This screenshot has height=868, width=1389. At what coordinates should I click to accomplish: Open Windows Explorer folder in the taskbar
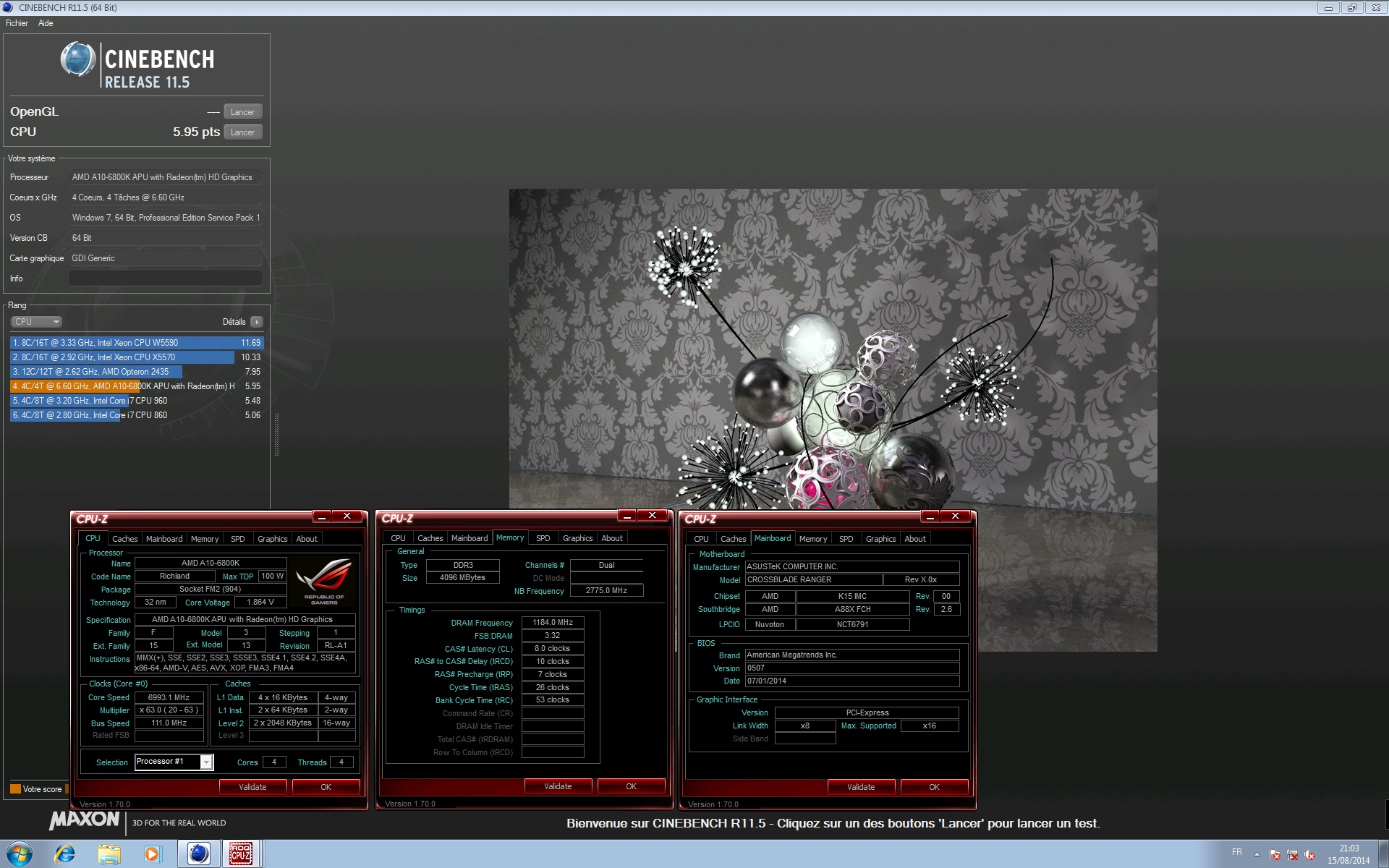[x=109, y=854]
